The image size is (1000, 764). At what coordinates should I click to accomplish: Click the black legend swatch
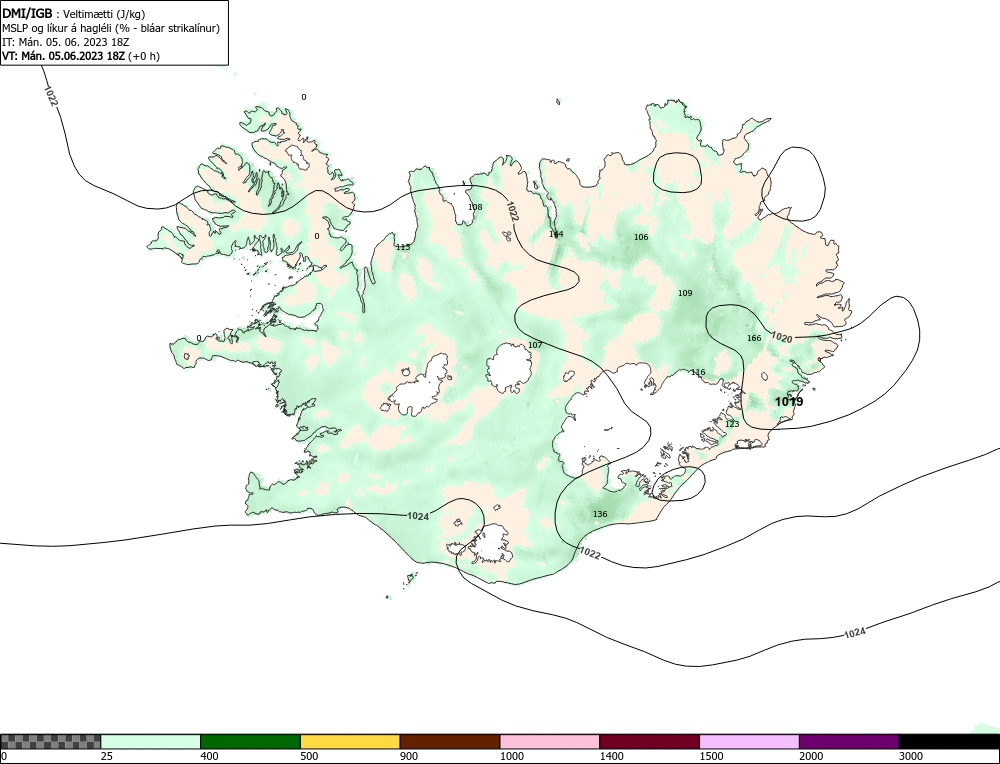949,741
